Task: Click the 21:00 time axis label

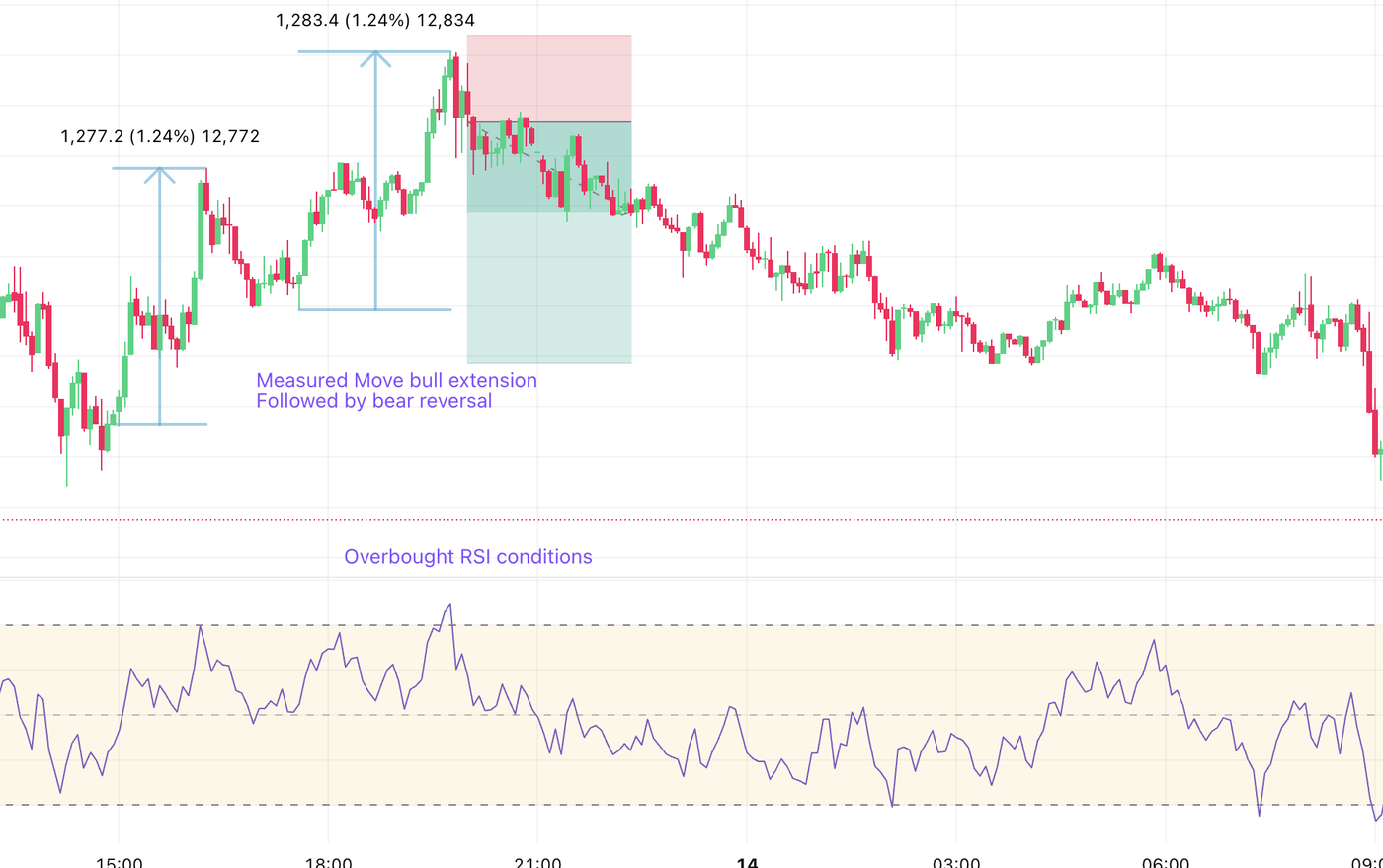Action: (537, 862)
